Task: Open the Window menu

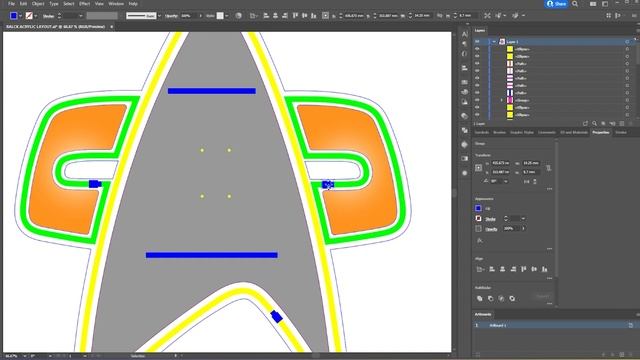Action: coord(116,4)
